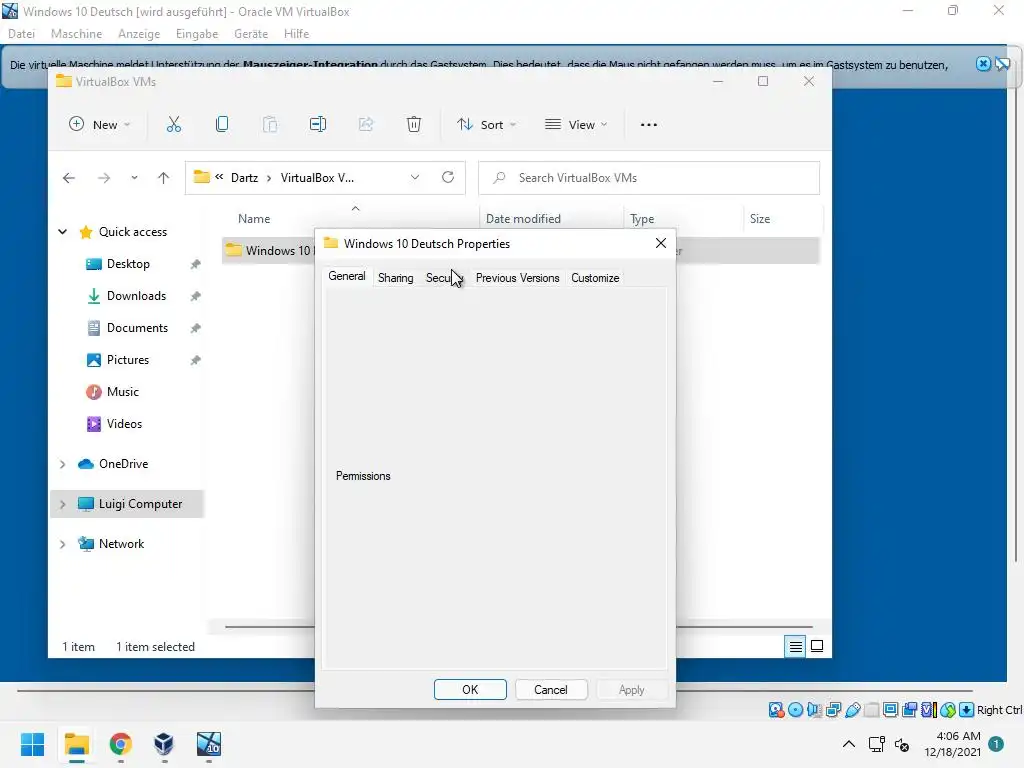
Task: Open the clock showing 4:06 AM
Action: tap(952, 744)
